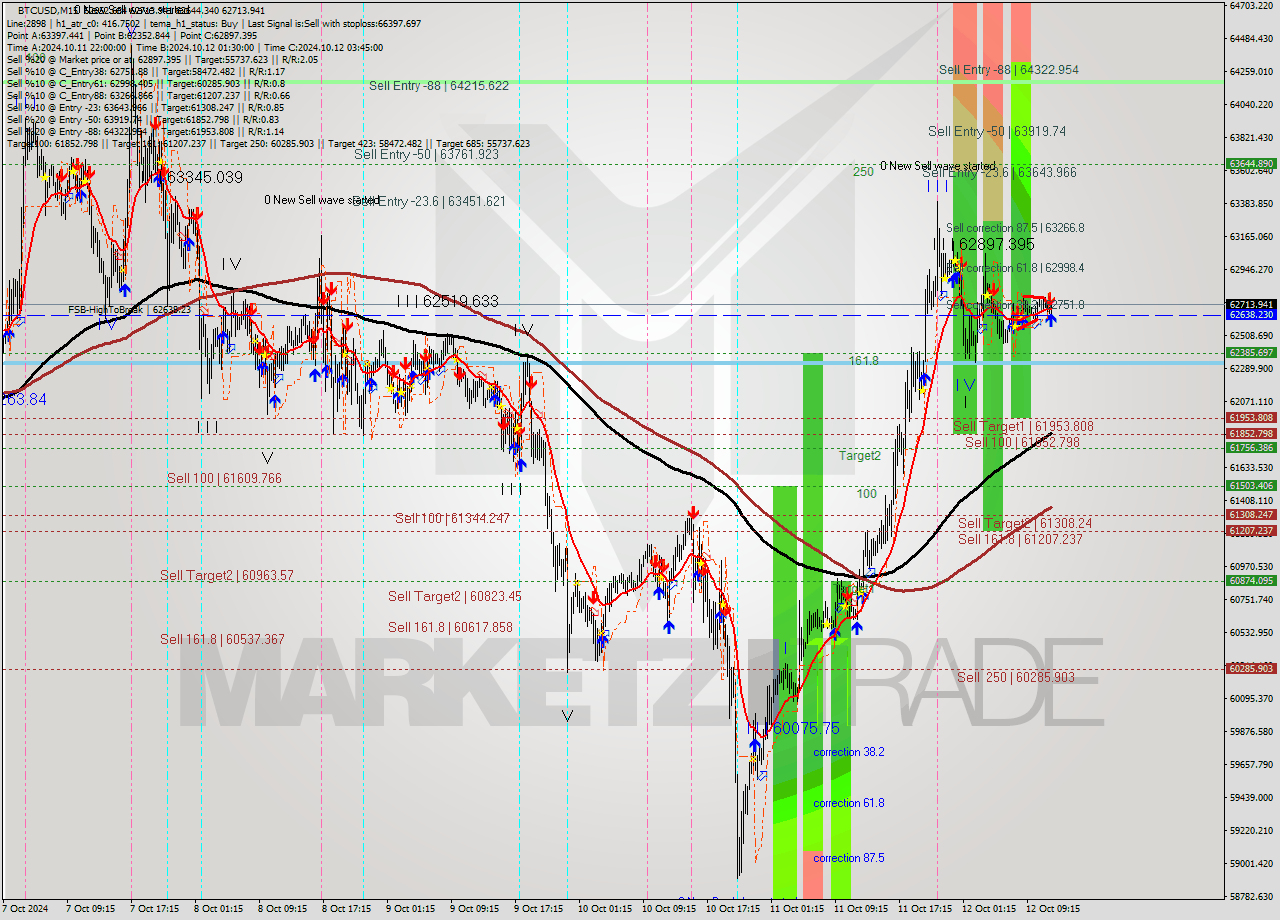The height and width of the screenshot is (920, 1280).
Task: Select the 61503.406 green price tag
Action: [x=1251, y=485]
